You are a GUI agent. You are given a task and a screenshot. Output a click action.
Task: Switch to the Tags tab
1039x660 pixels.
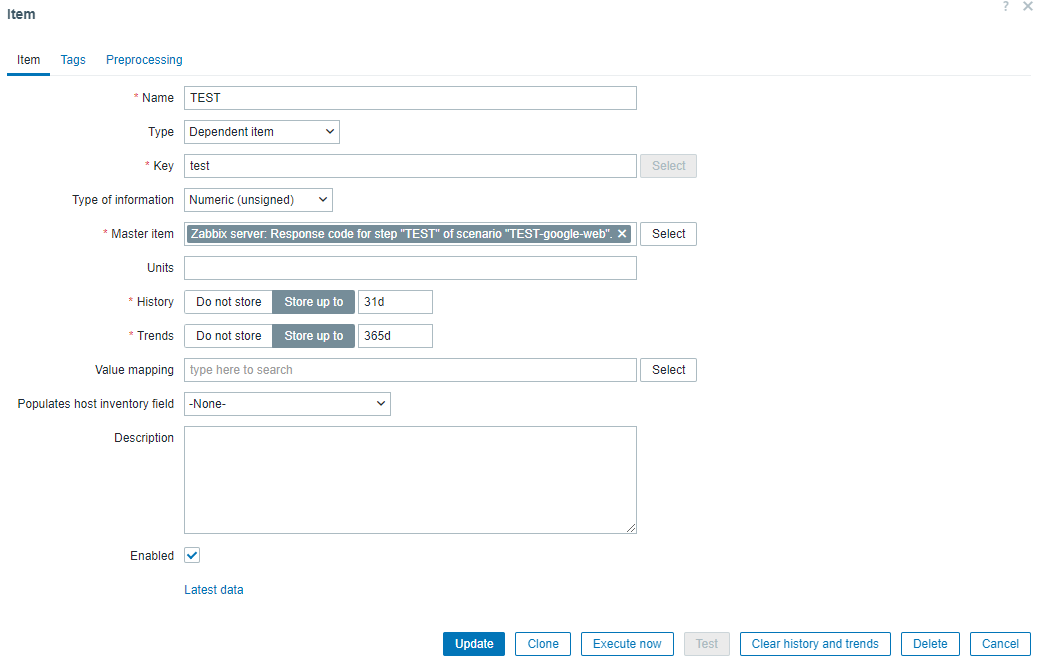tap(73, 60)
